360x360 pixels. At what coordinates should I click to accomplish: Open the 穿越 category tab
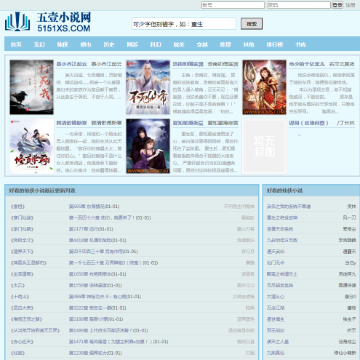click(x=202, y=44)
